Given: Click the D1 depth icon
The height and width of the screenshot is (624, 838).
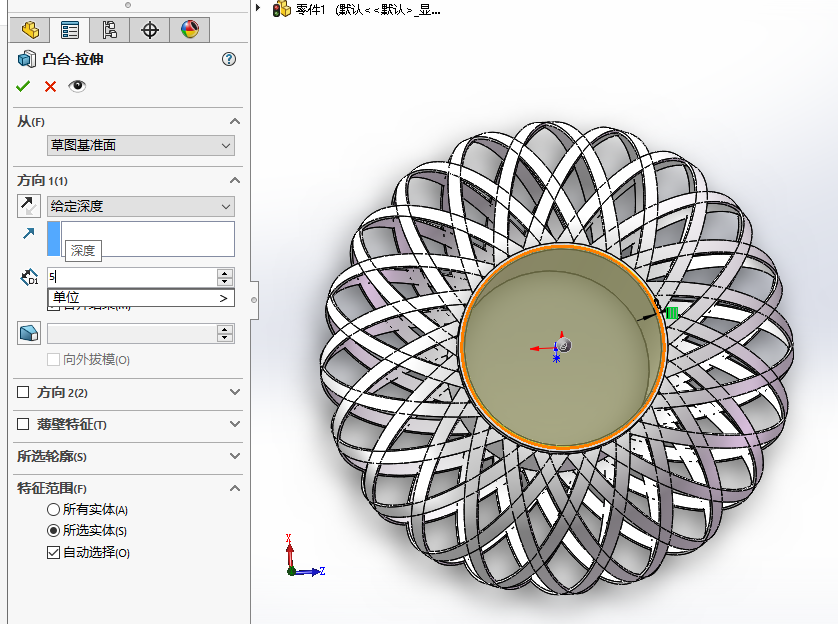Looking at the screenshot, I should [x=29, y=277].
